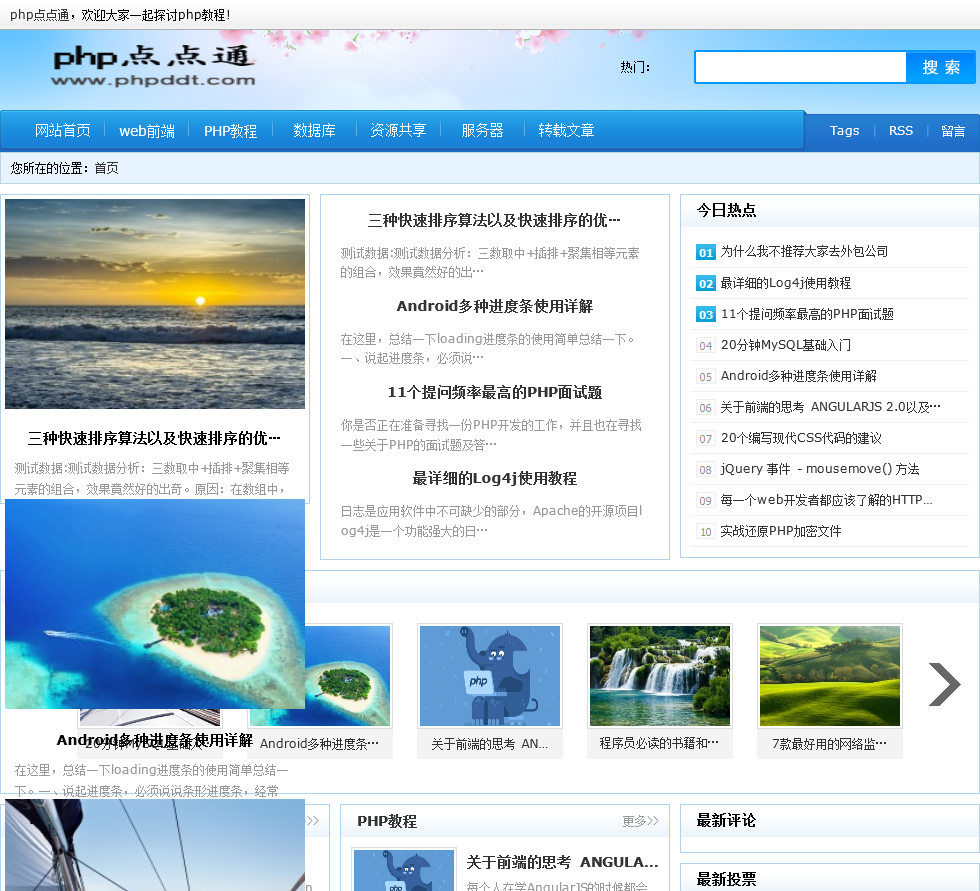Open article 关于前端的思考 ANGULA... in PHP教程
This screenshot has width=980, height=891.
(x=562, y=862)
